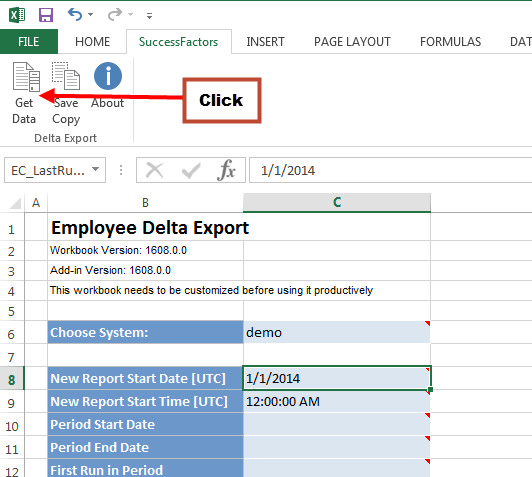This screenshot has width=532, height=477.
Task: Click the empty value cell beside Period Start Date
Action: (337, 424)
